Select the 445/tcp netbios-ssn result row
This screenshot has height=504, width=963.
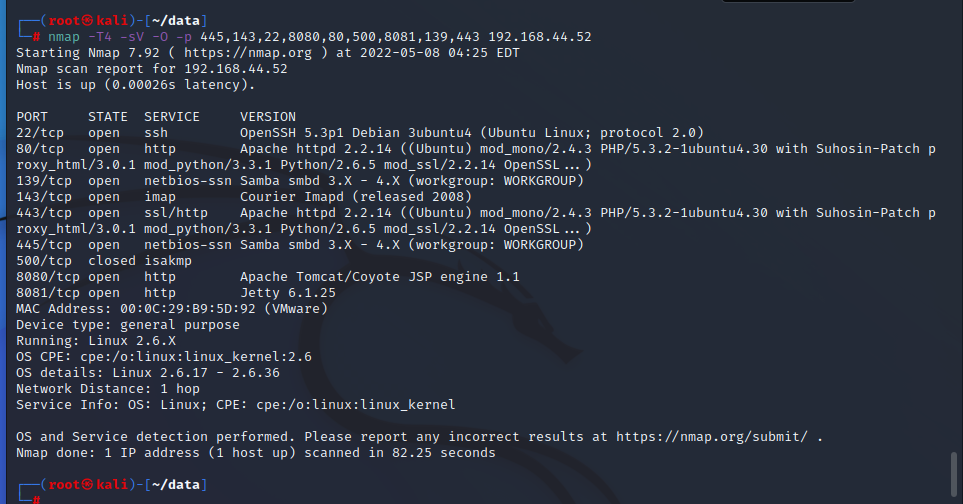pyautogui.click(x=300, y=244)
